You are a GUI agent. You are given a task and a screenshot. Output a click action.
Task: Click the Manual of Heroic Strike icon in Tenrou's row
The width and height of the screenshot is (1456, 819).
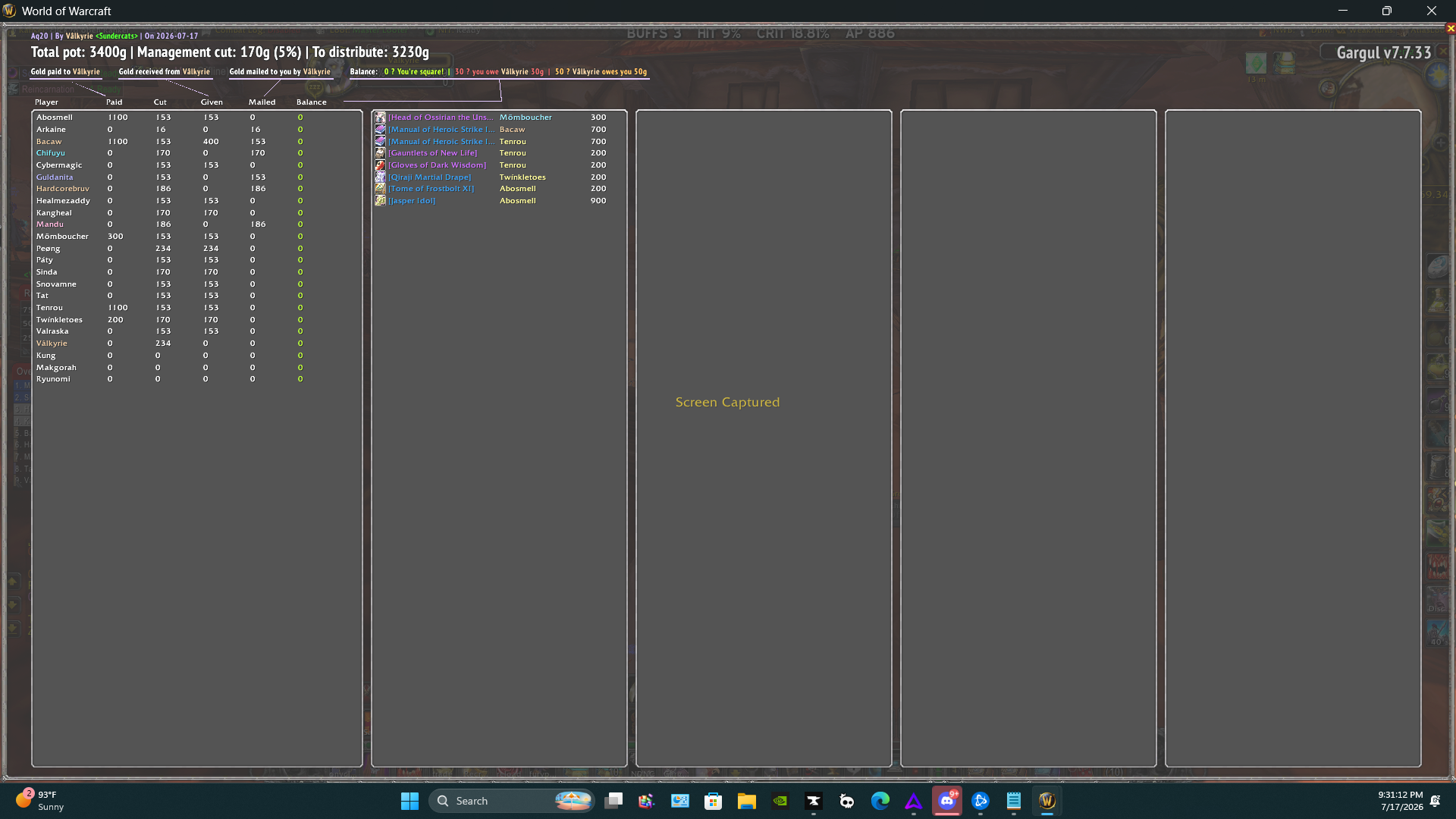point(380,141)
